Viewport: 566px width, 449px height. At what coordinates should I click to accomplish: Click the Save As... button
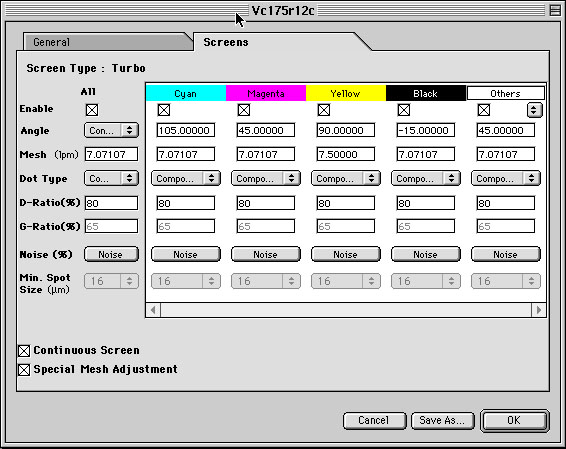click(x=442, y=420)
